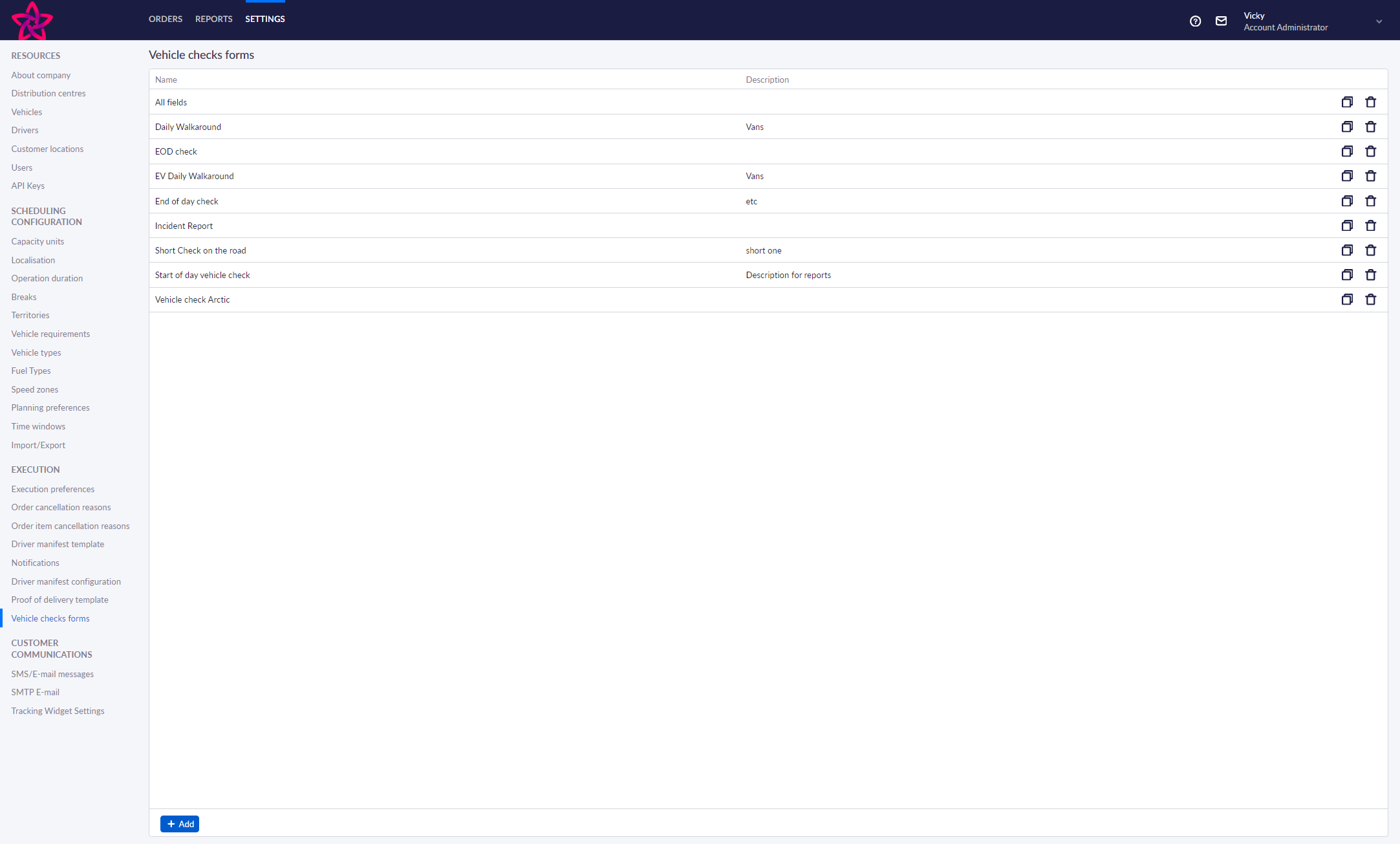Click the Description column header

[x=767, y=80]
